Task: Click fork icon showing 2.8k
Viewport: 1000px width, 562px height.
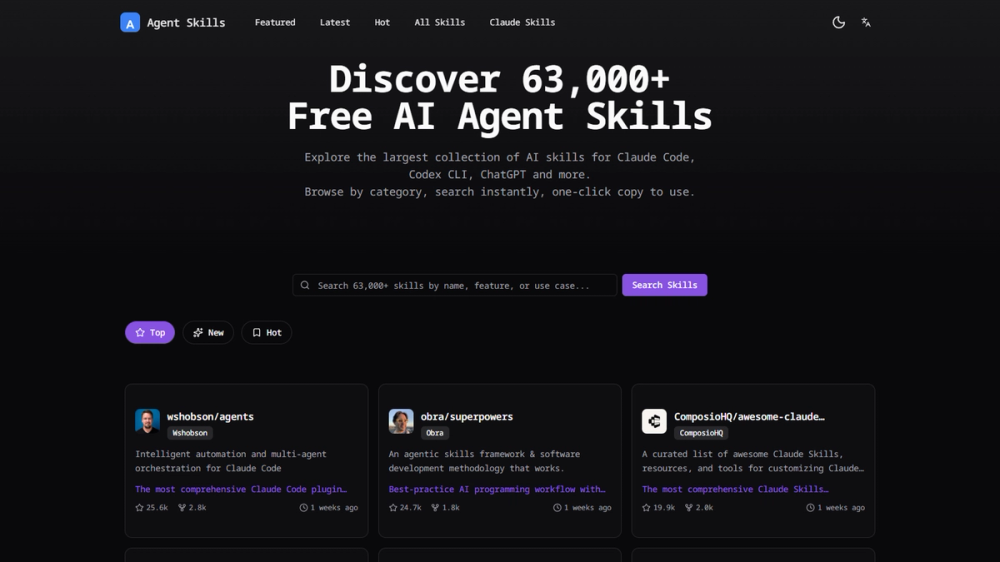Action: (182, 508)
